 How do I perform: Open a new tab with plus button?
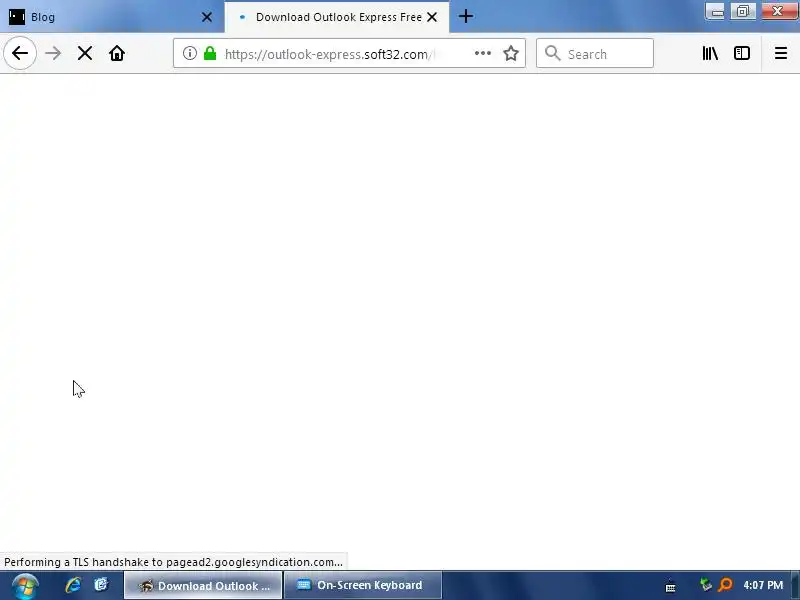tap(465, 17)
